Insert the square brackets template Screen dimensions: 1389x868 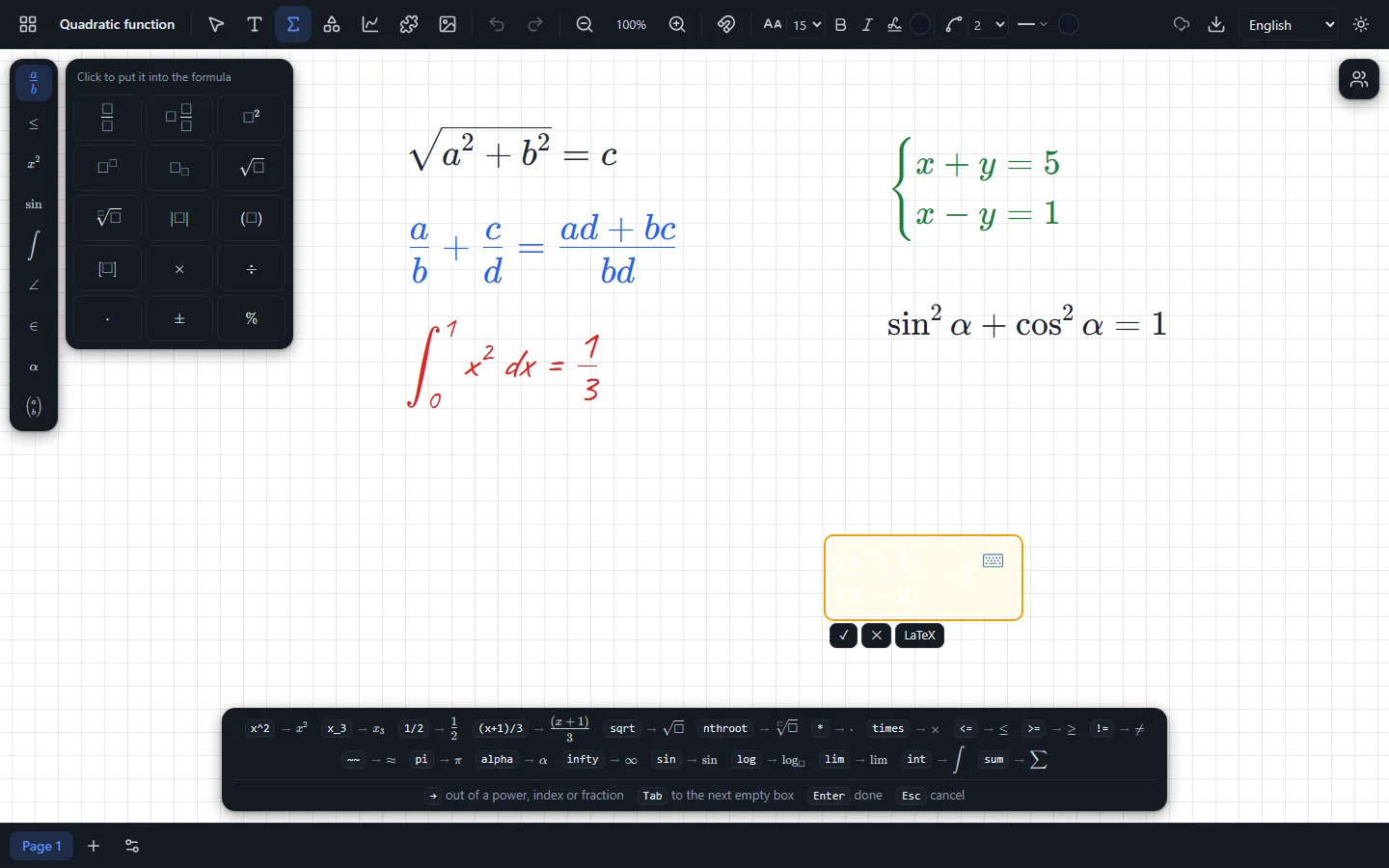[x=107, y=269]
